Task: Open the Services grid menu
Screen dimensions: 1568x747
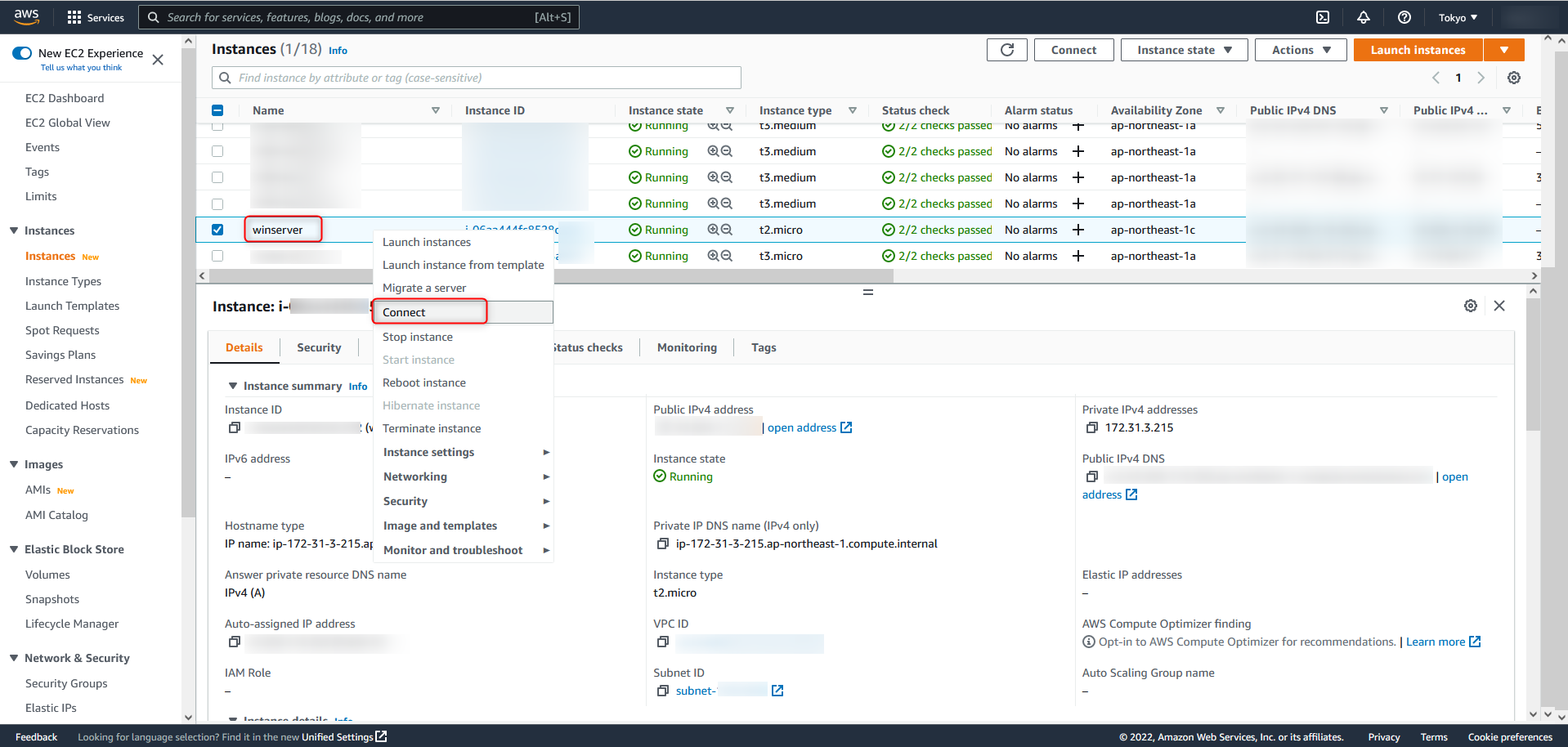Action: [x=96, y=17]
